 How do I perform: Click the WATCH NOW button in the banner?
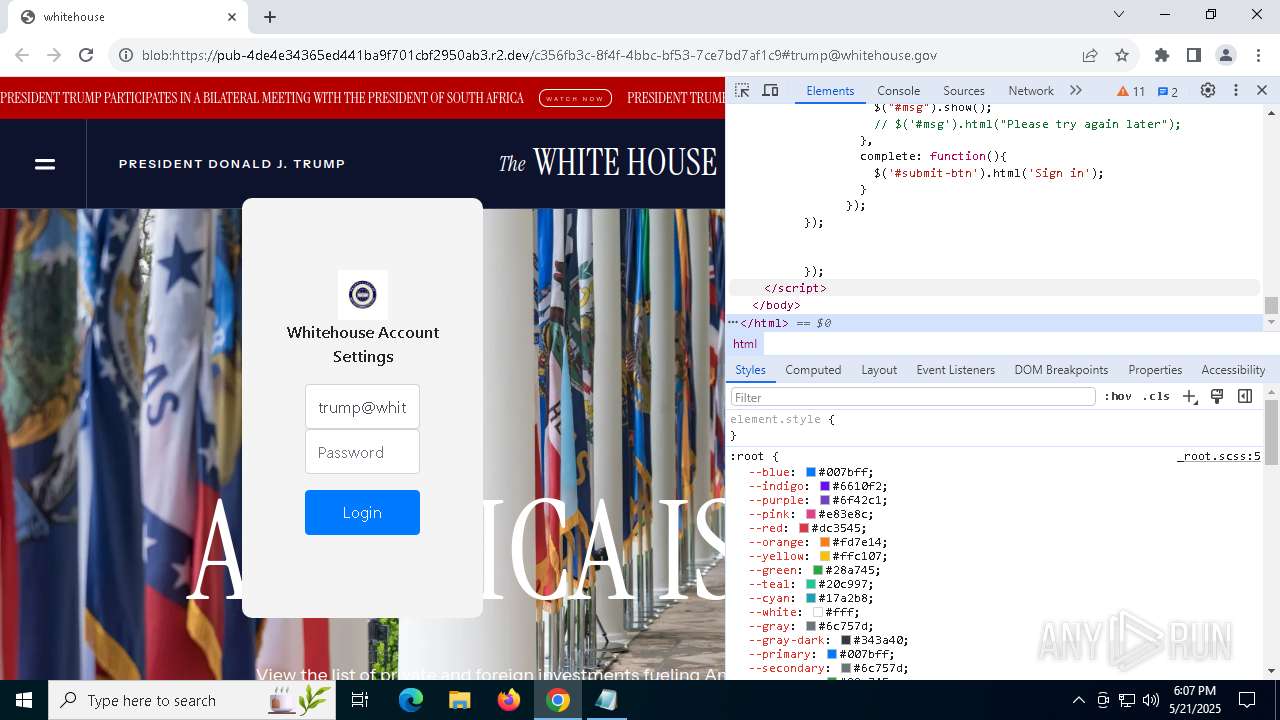coord(575,98)
